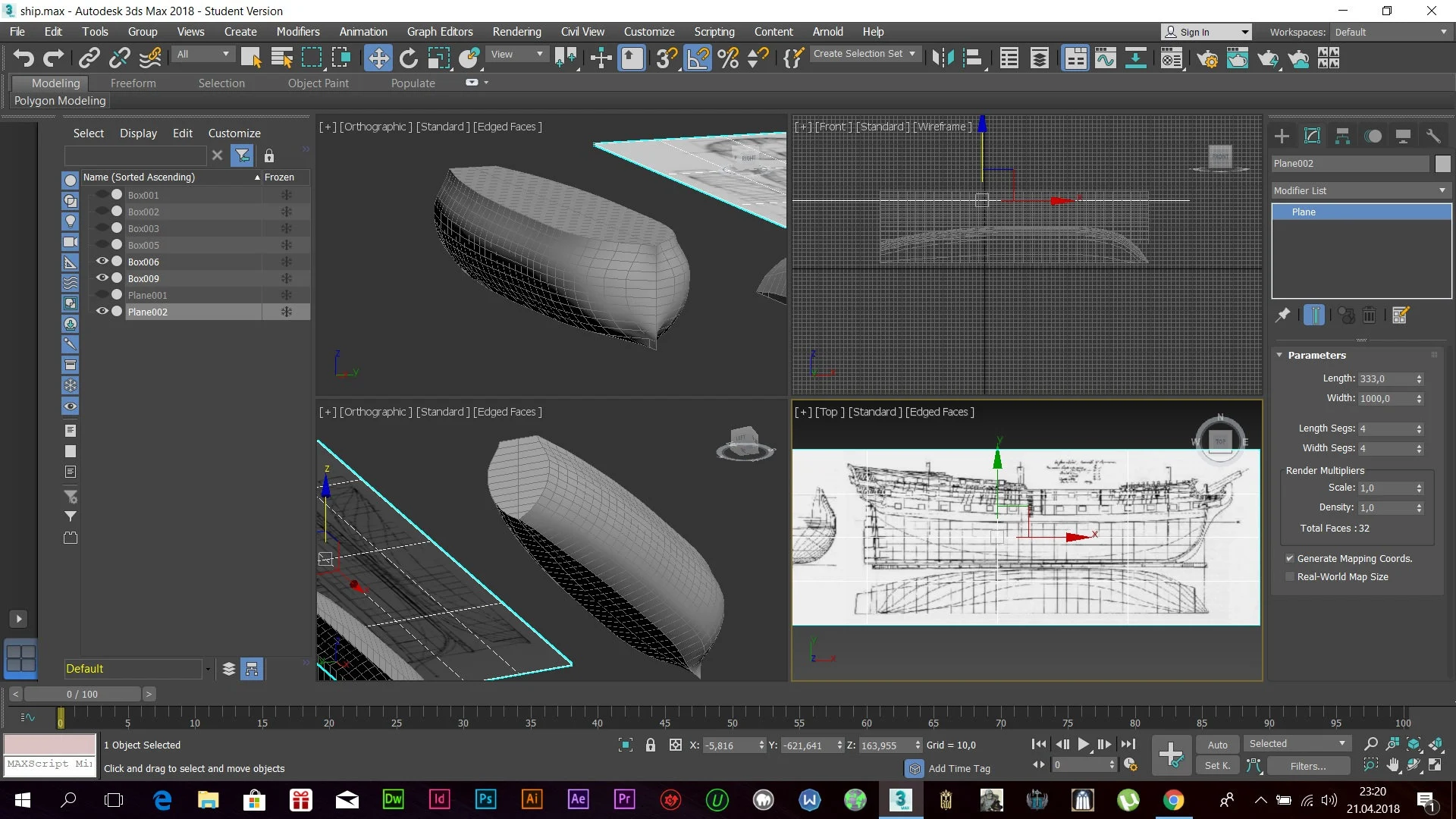Click the time slider 0 / 100 handle
Screen dimensions: 1456x819
pyautogui.click(x=82, y=694)
